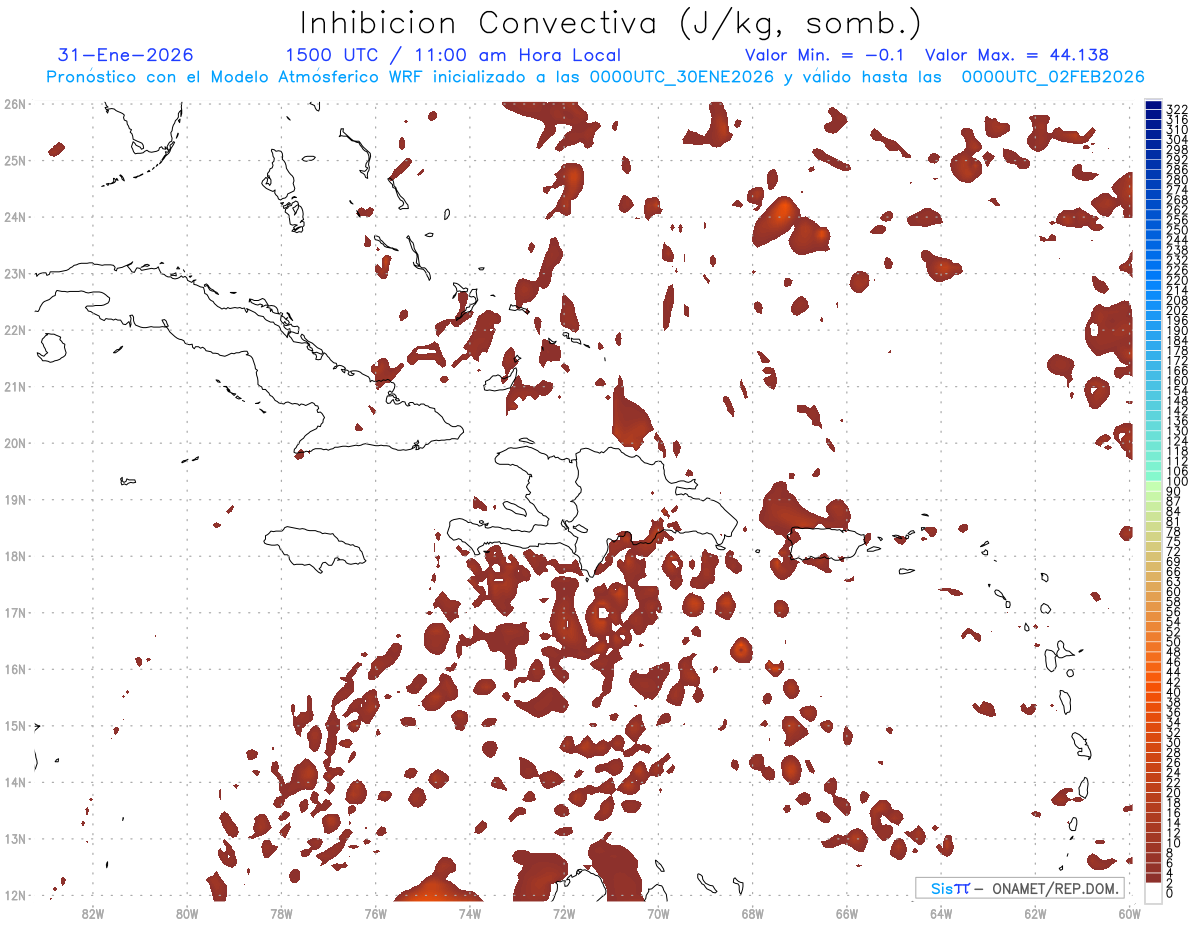Click the longitude label "82W"
Image resolution: width=1200 pixels, height=927 pixels.
(x=93, y=912)
